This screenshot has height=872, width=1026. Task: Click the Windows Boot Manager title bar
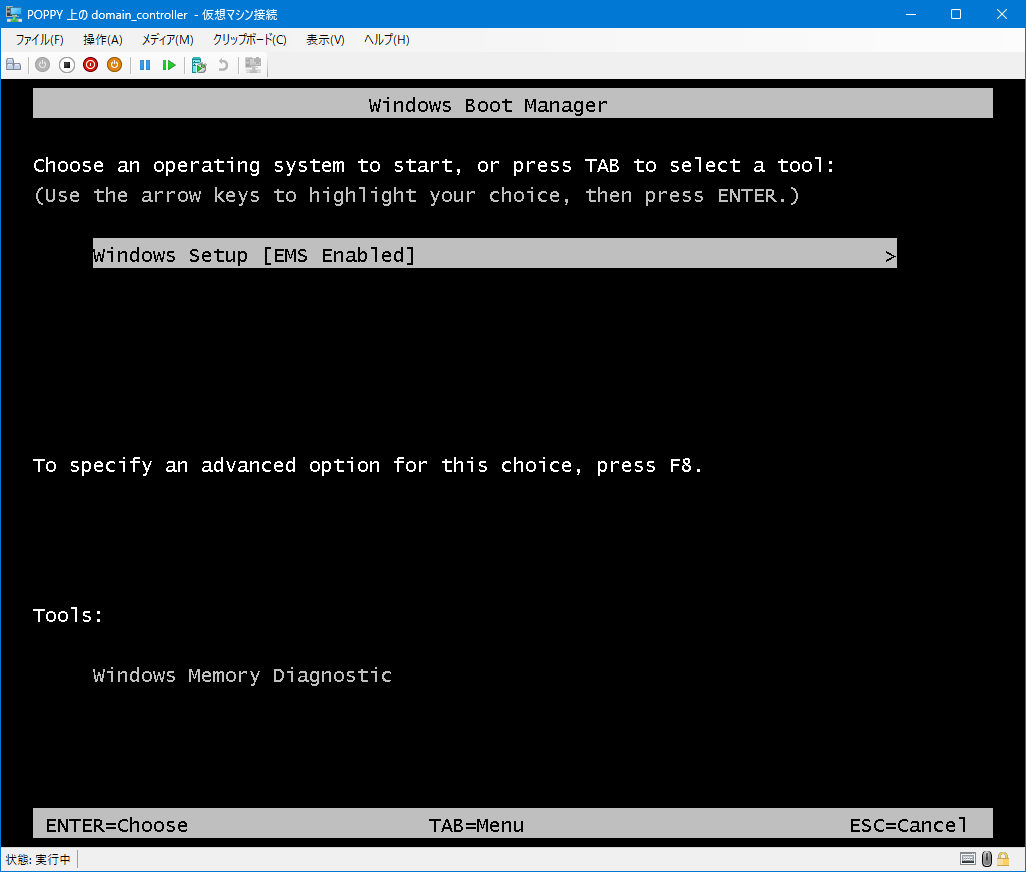point(513,103)
